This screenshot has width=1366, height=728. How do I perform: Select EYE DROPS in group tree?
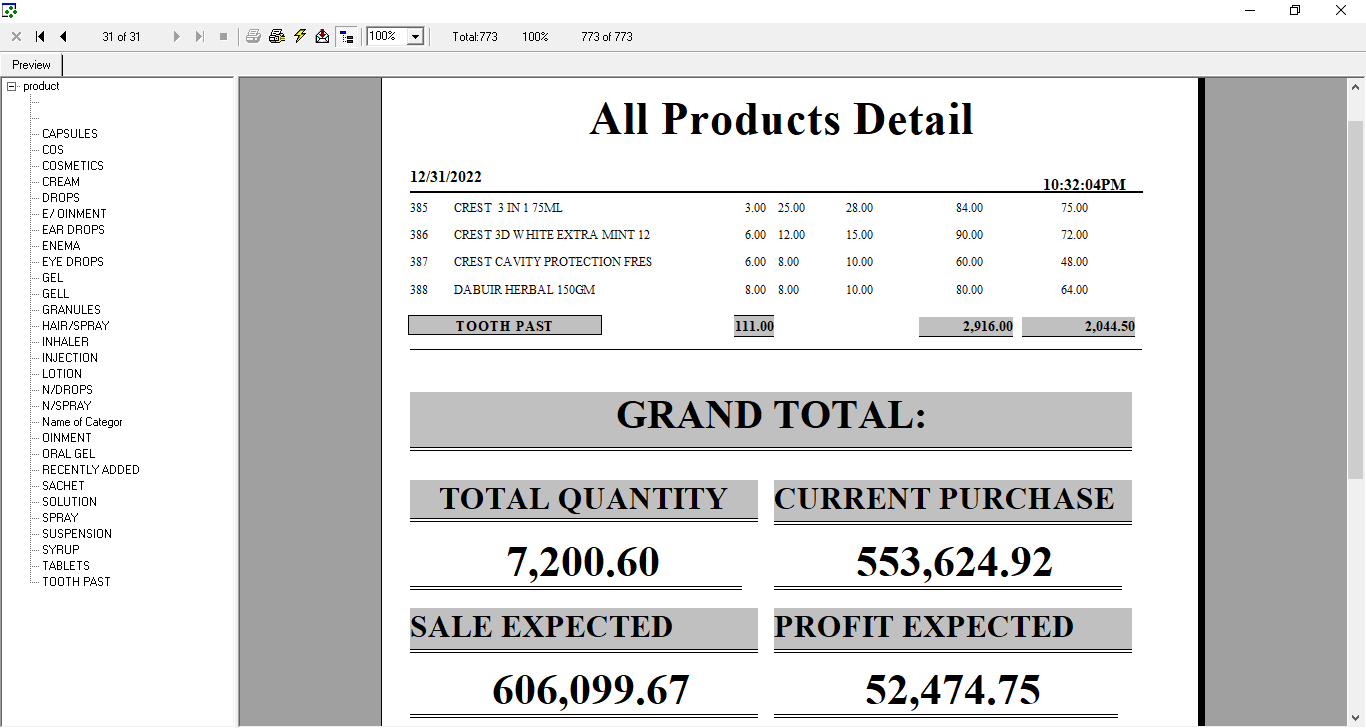[73, 262]
